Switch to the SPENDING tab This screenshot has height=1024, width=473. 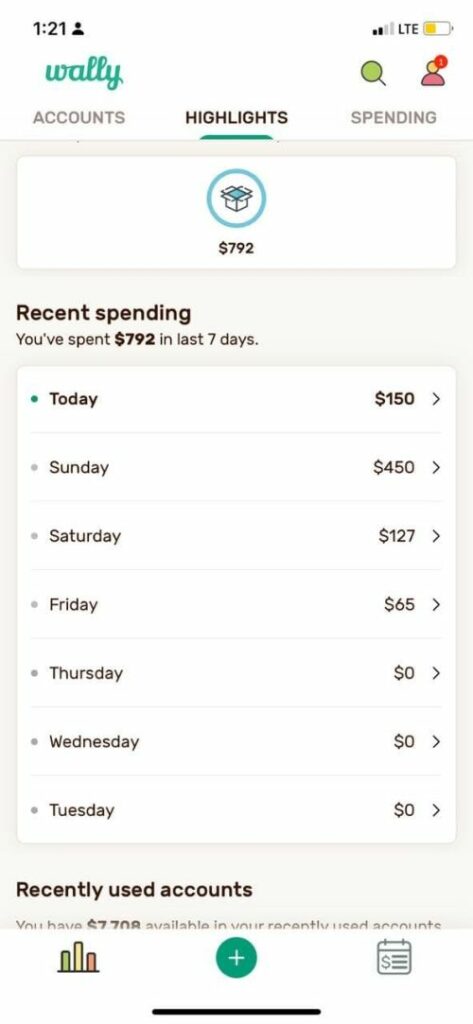tap(393, 118)
